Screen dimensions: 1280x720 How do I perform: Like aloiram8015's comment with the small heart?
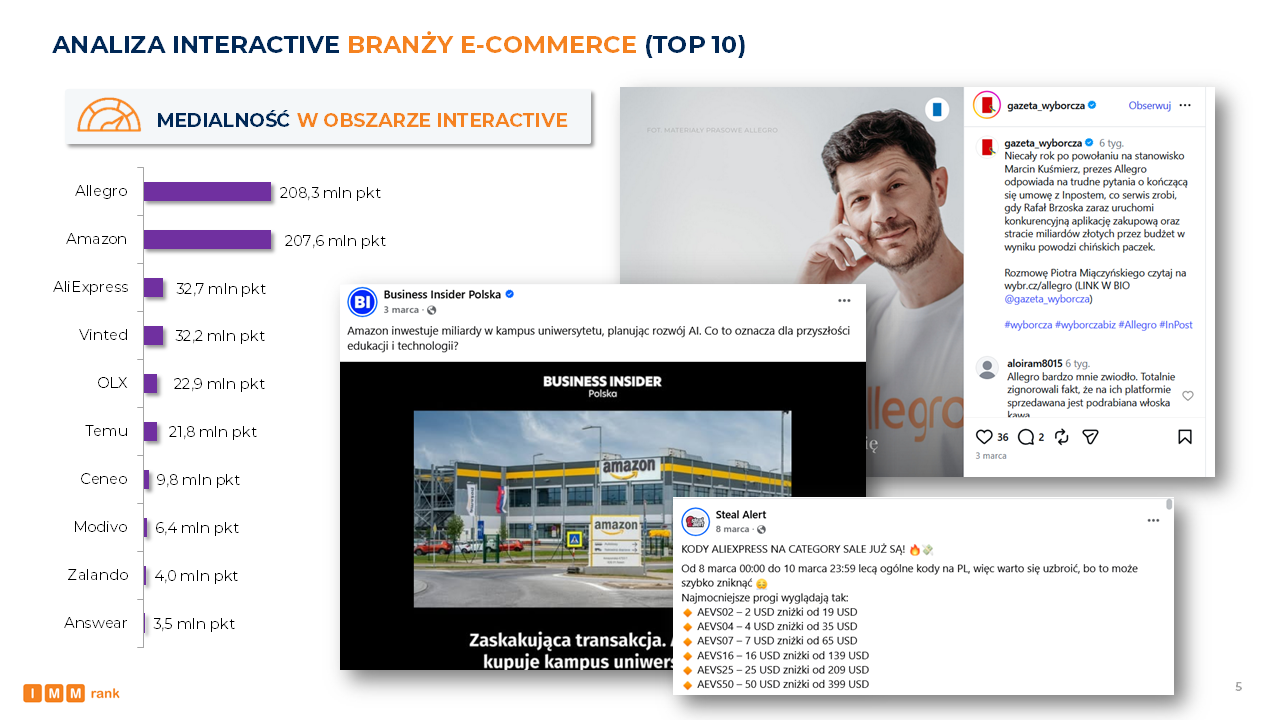pyautogui.click(x=1188, y=396)
